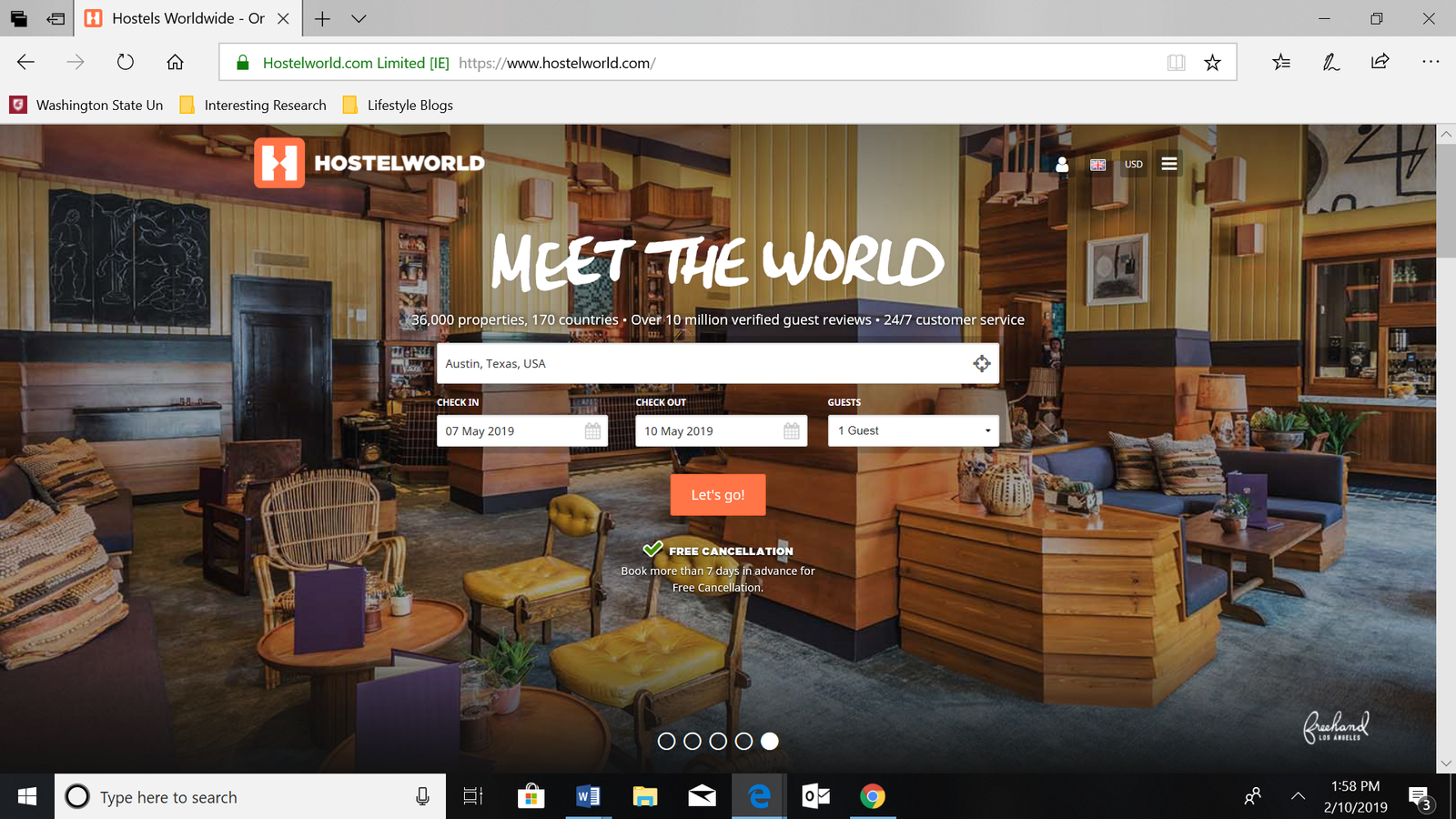Select the third carousel slide dot
Image resolution: width=1456 pixels, height=819 pixels.
pos(718,742)
